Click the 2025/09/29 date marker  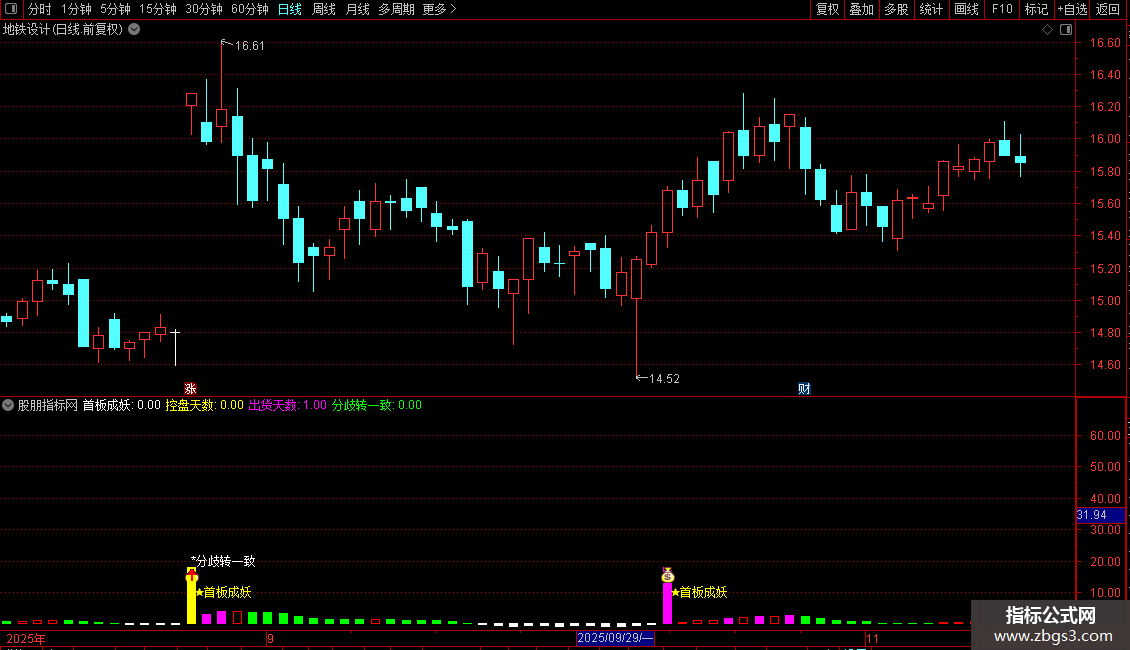(615, 638)
